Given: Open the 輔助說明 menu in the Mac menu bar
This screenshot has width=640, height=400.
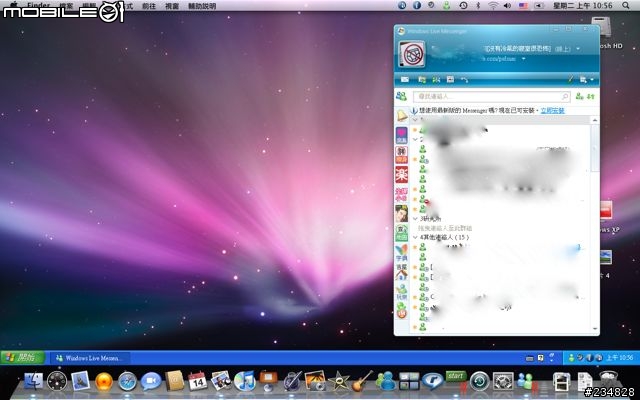Looking at the screenshot, I should [202, 6].
